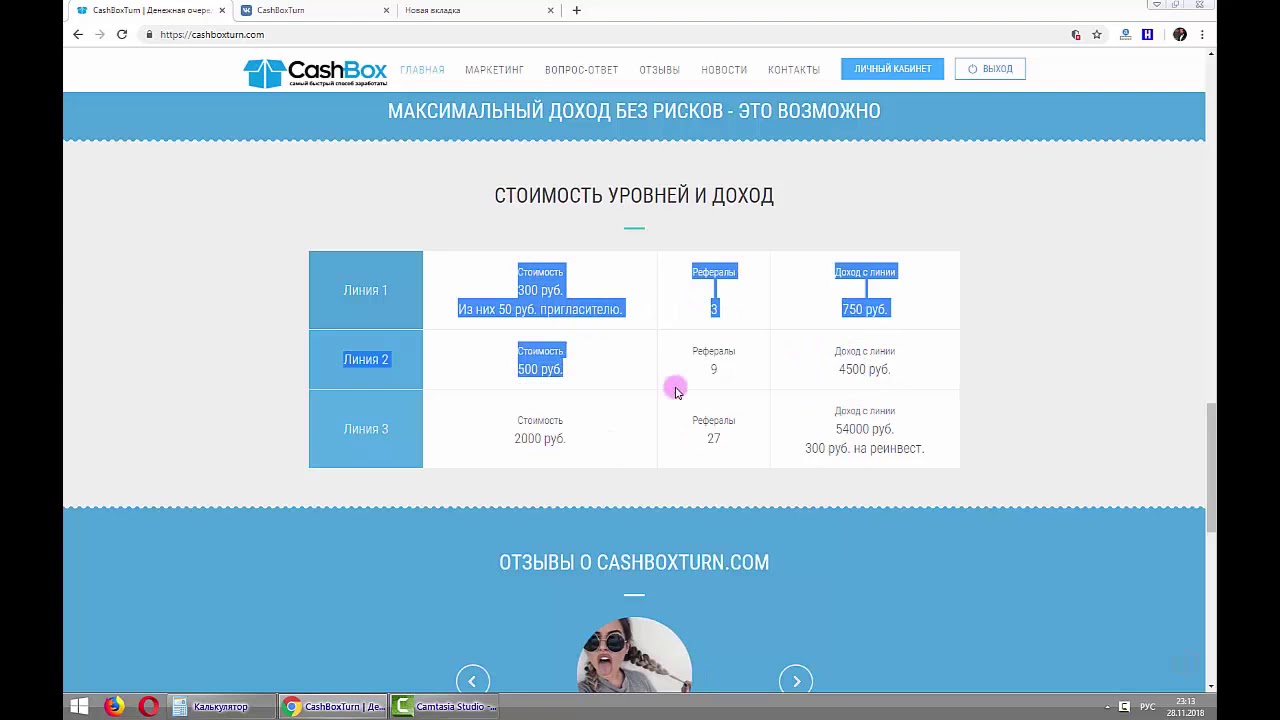The height and width of the screenshot is (720, 1280).
Task: Click page vertical scrollbar thumb
Action: [x=1211, y=467]
